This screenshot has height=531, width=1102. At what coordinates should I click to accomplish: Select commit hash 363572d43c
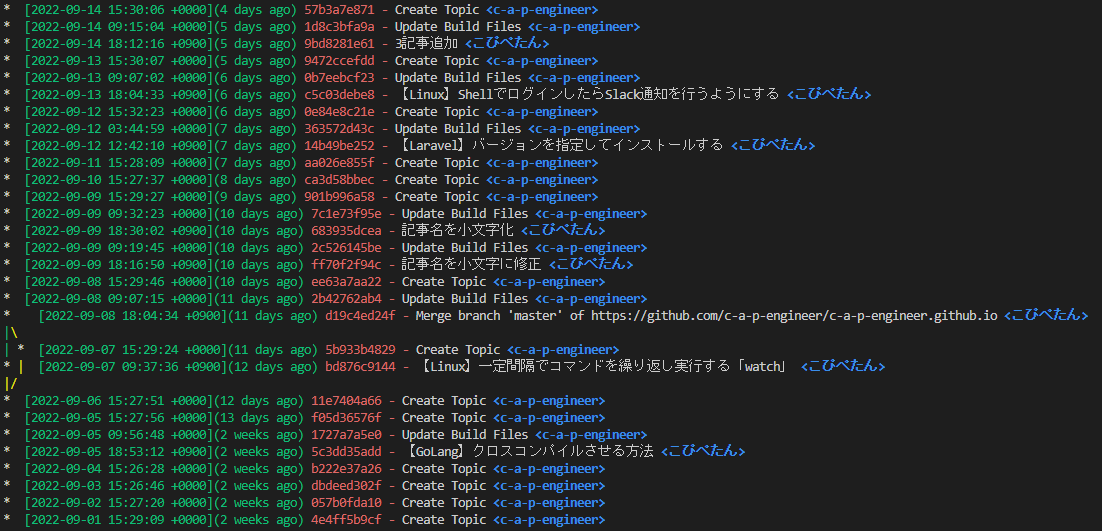(x=339, y=129)
